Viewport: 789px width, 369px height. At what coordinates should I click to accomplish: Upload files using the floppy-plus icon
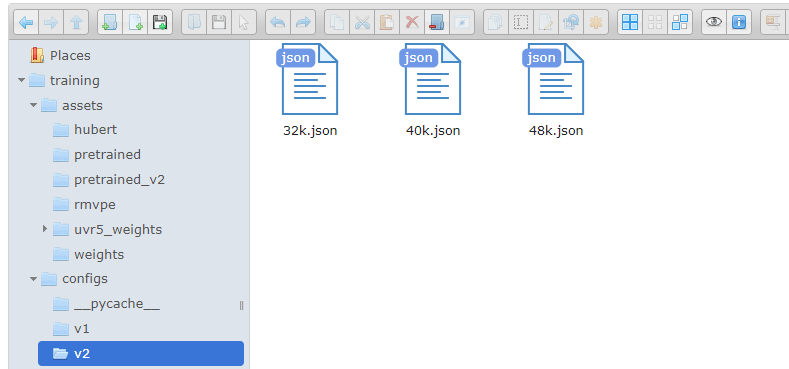point(160,22)
